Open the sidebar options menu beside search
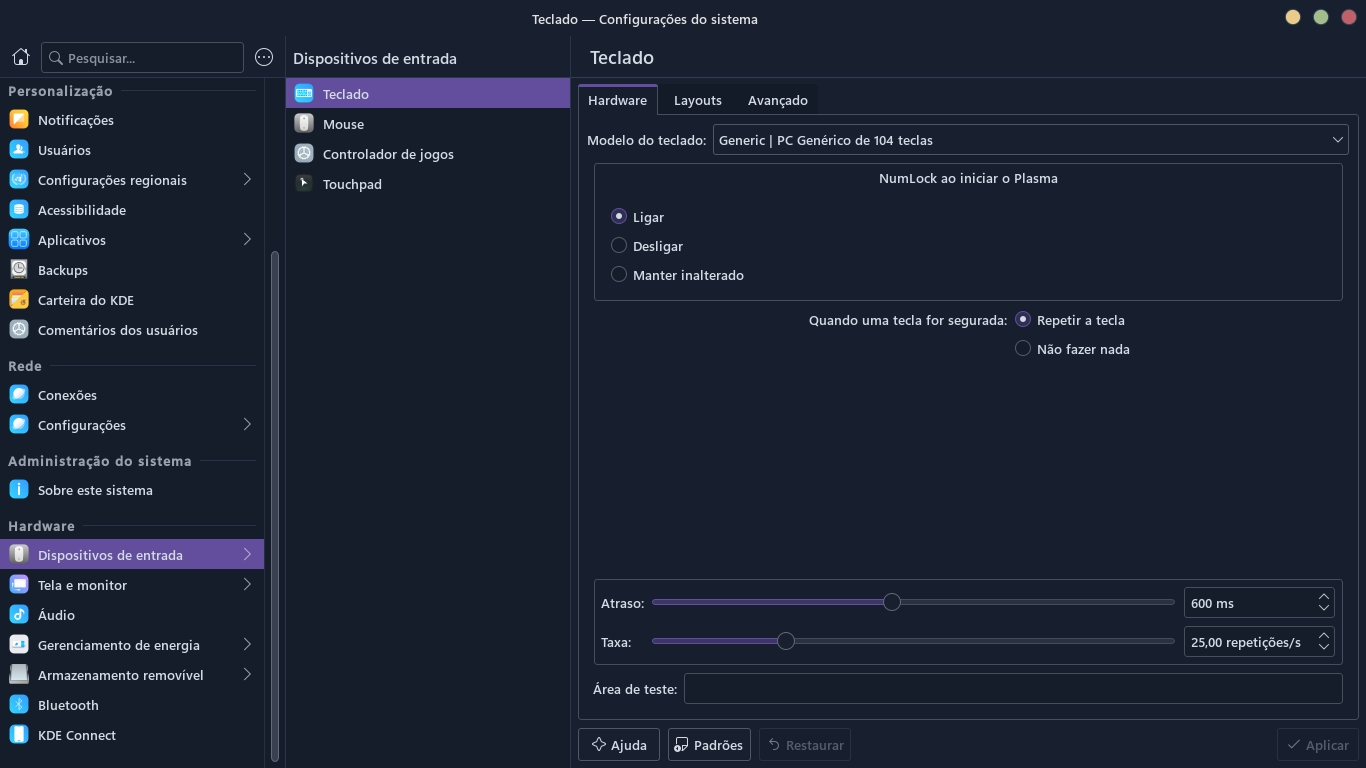1366x768 pixels. pyautogui.click(x=264, y=58)
